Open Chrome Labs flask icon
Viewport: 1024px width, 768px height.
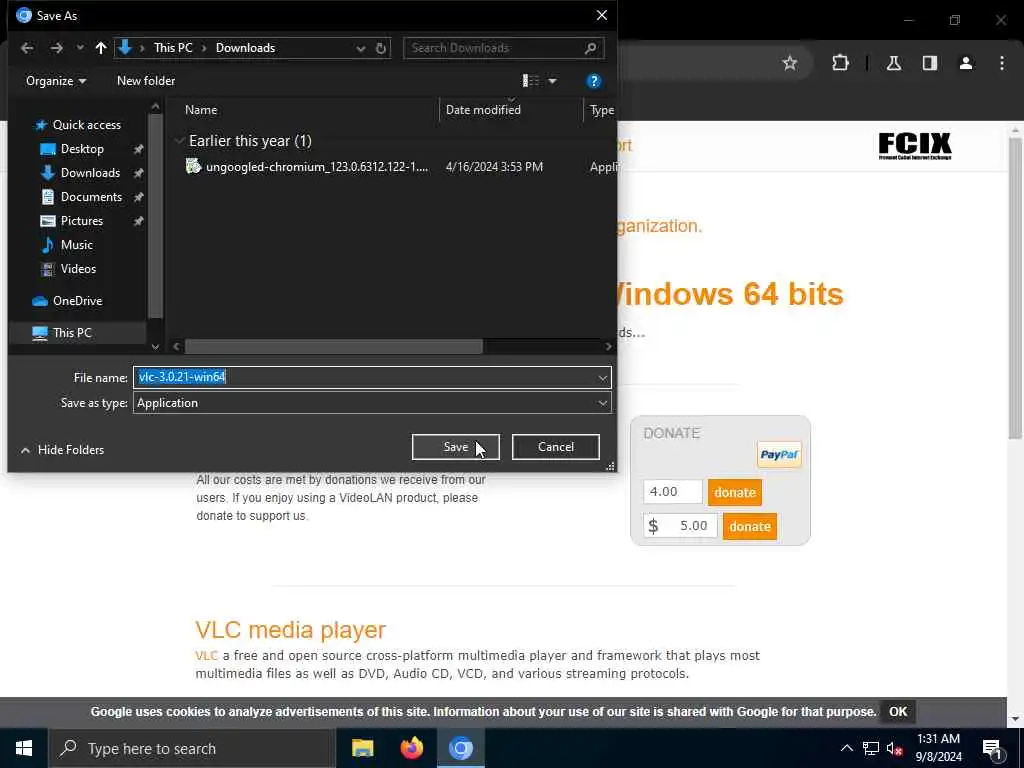coord(894,63)
